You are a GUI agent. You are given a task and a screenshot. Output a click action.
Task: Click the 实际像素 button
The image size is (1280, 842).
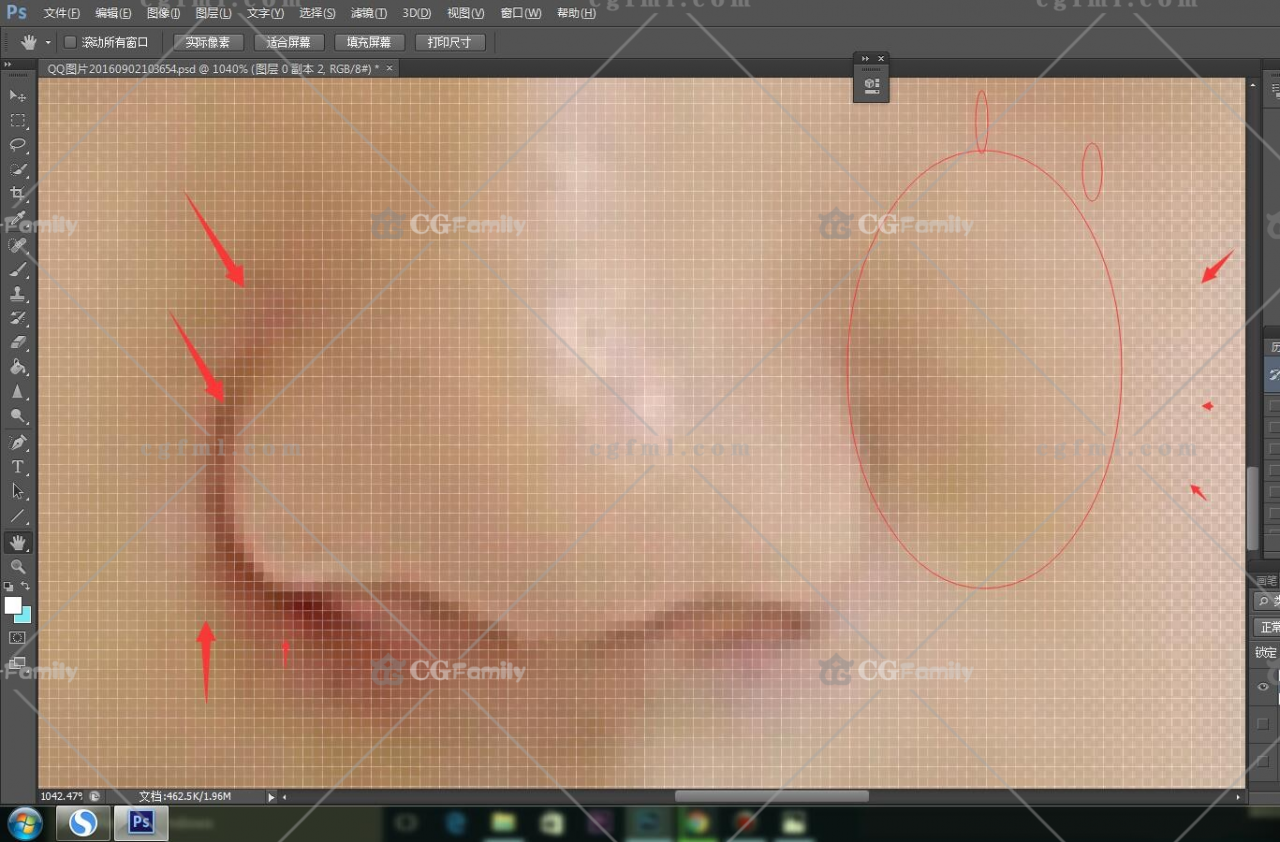[x=208, y=42]
